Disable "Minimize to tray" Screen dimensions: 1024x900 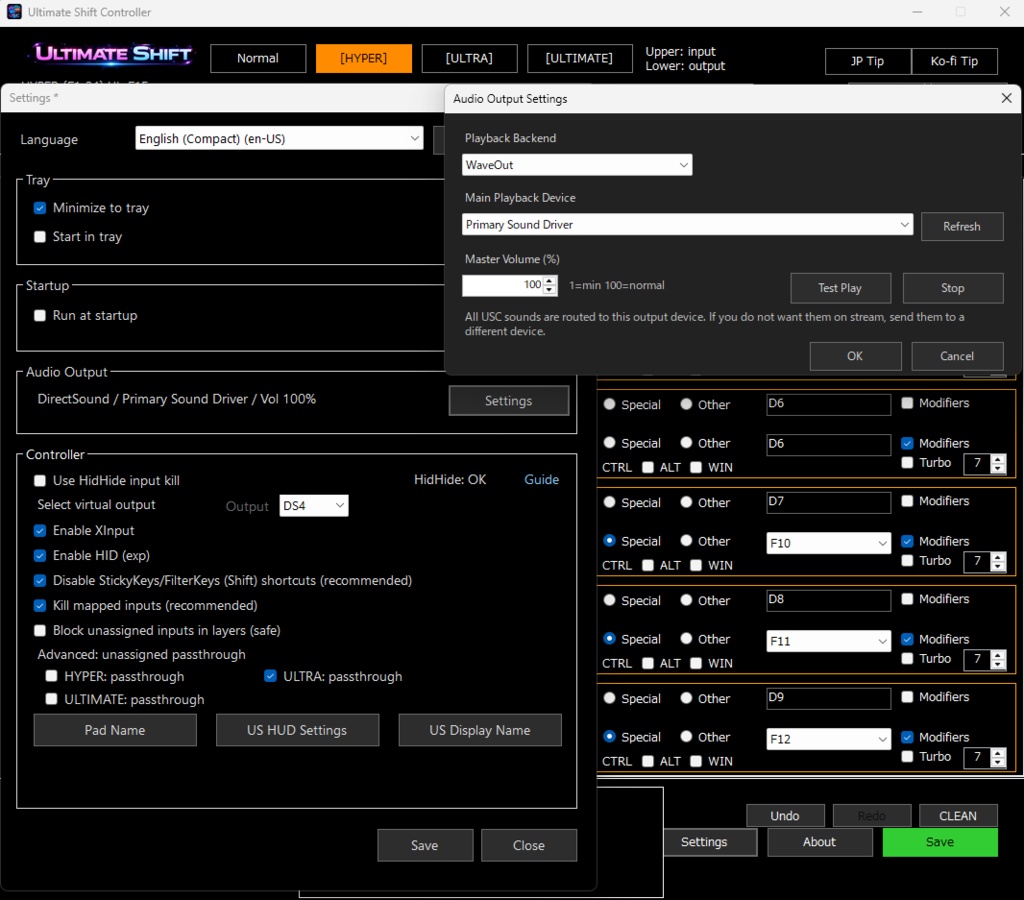pyautogui.click(x=39, y=208)
